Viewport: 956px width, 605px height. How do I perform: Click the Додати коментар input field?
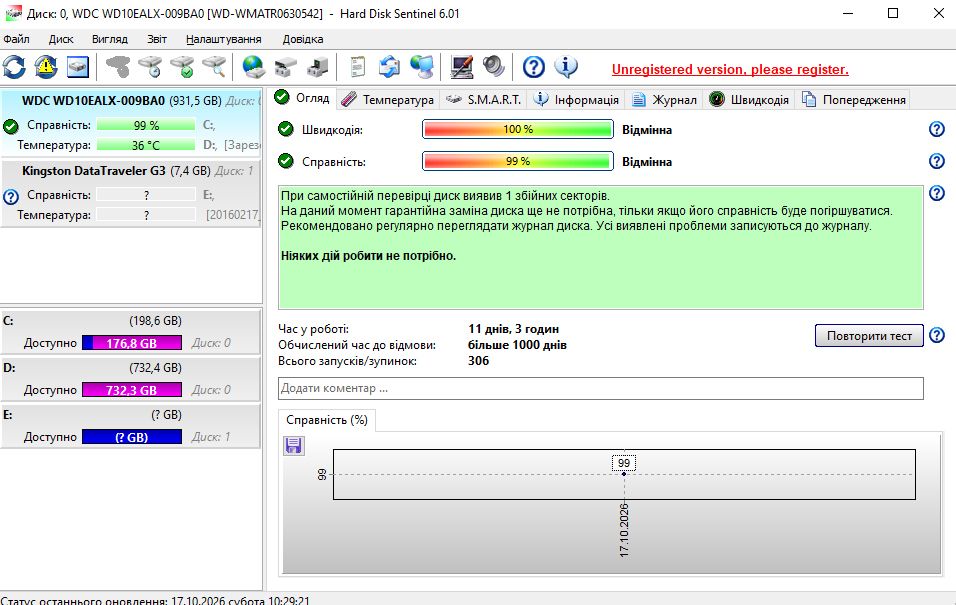tap(601, 388)
